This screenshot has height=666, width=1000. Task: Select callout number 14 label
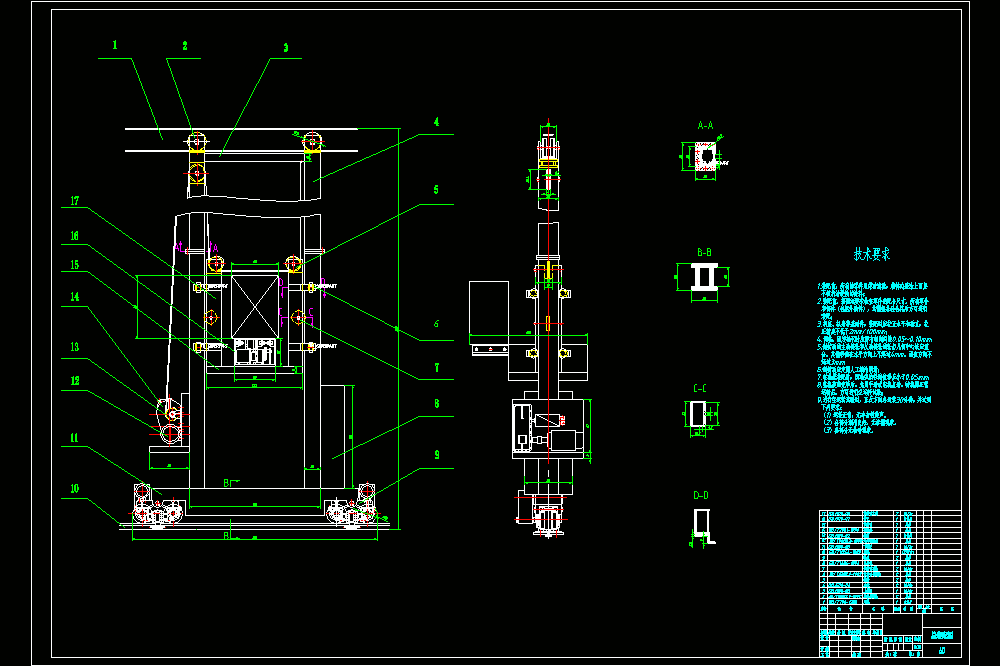[x=75, y=297]
